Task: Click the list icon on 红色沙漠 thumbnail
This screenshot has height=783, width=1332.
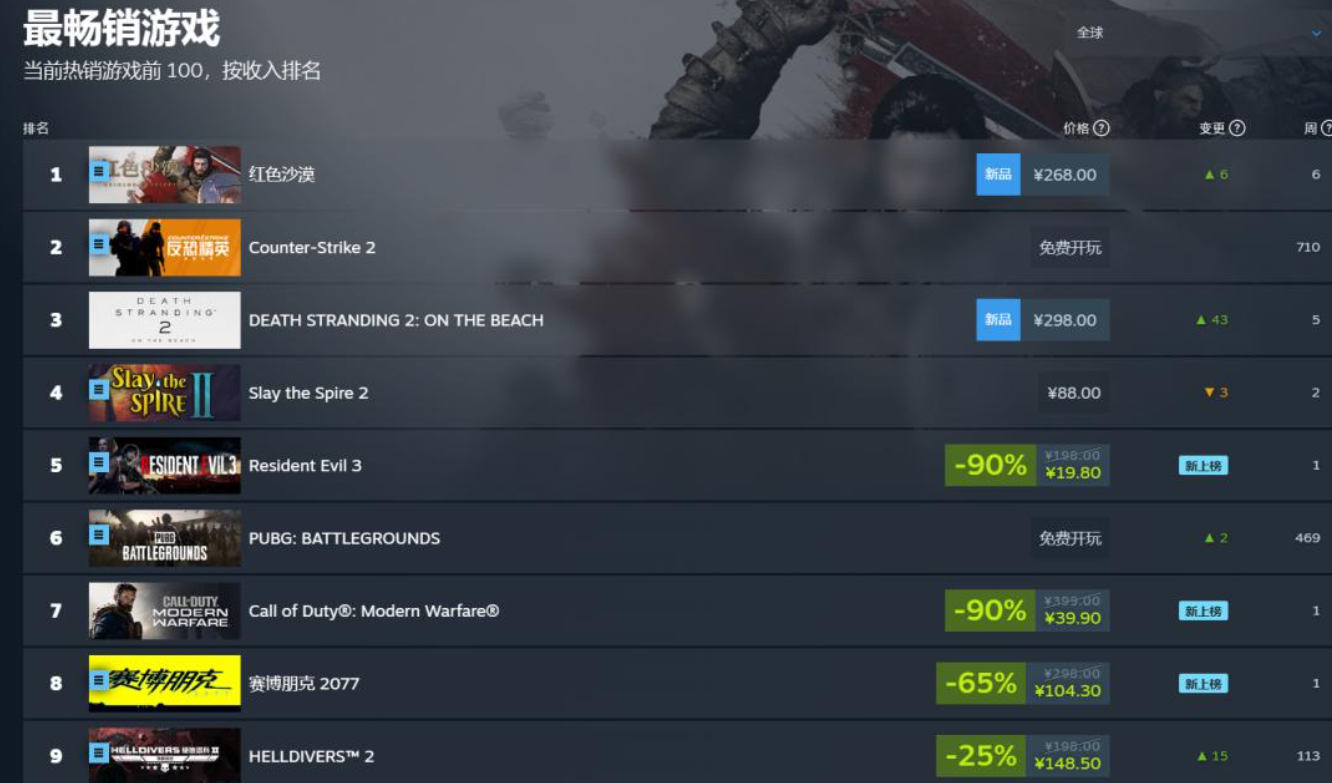Action: click(x=99, y=171)
